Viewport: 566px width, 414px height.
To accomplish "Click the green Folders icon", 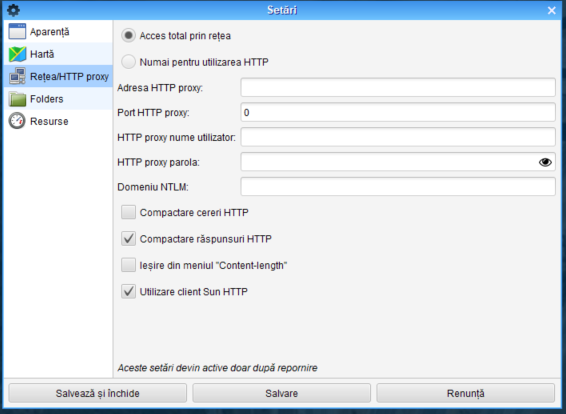I will [x=17, y=99].
